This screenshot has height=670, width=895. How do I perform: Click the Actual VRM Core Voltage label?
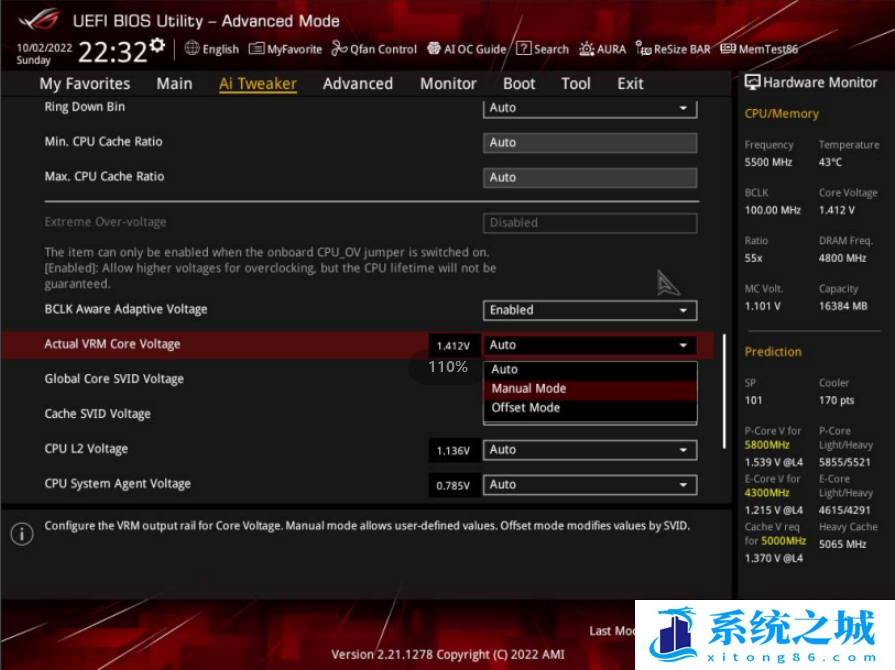[112, 344]
